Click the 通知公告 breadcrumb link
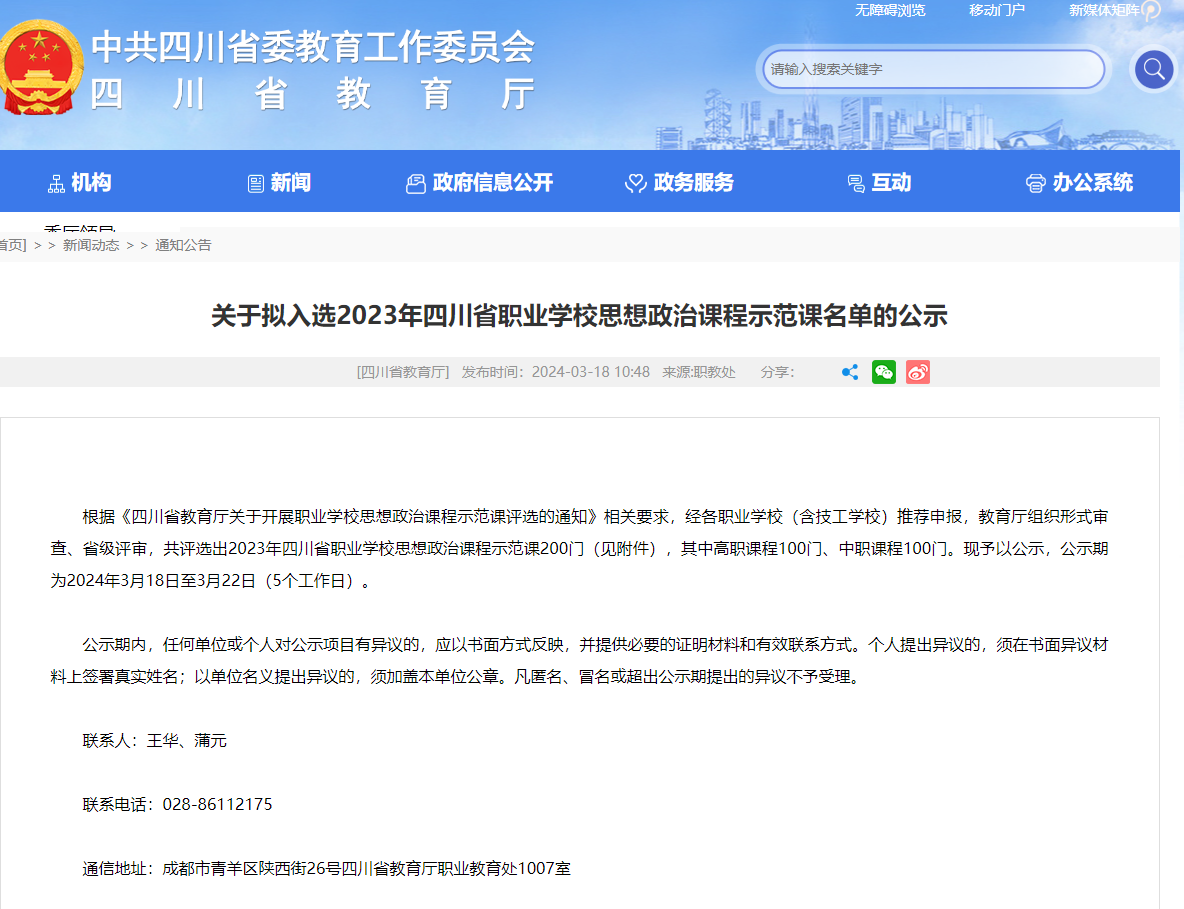Screen dimensions: 1184x909 click(x=183, y=245)
